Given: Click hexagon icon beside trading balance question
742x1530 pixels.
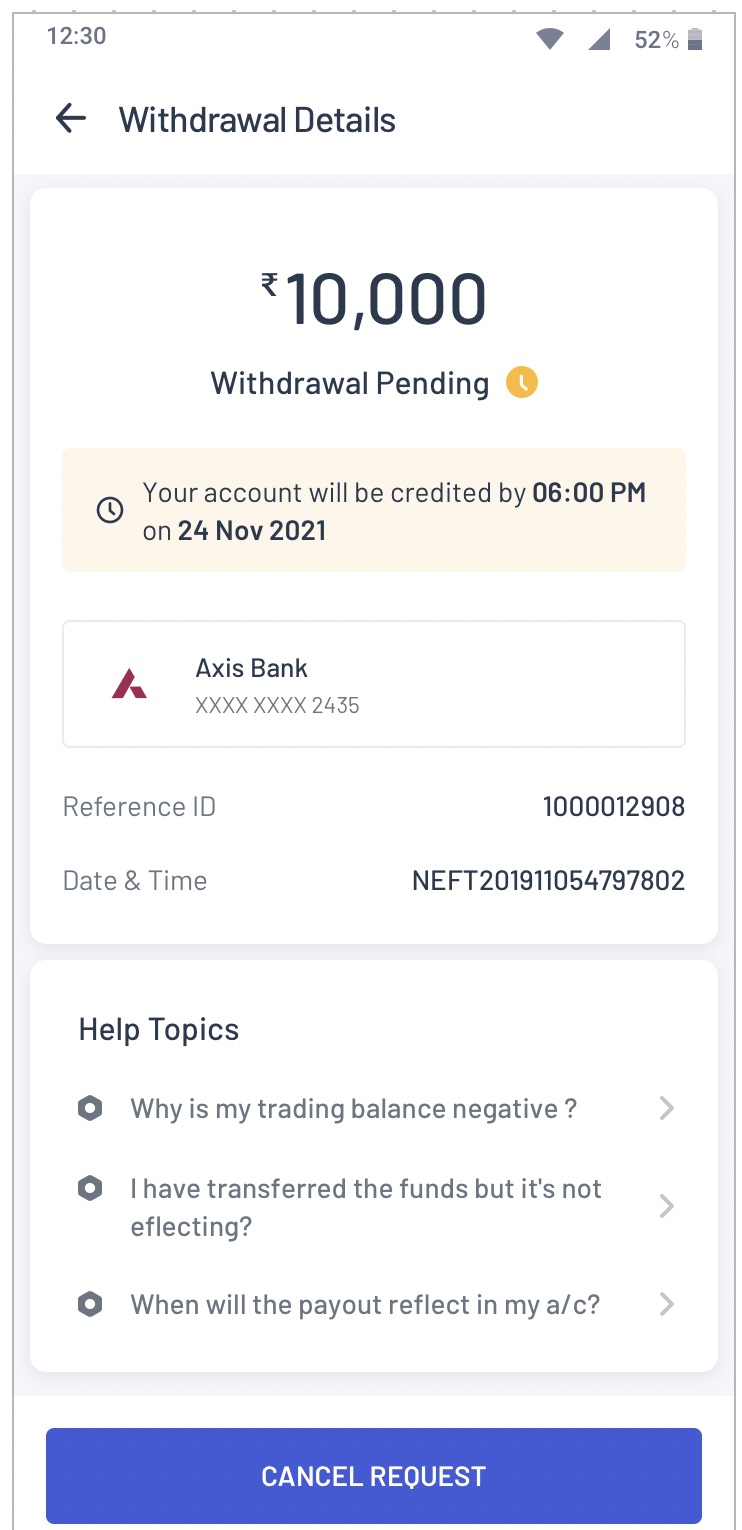Looking at the screenshot, I should click(x=91, y=1108).
